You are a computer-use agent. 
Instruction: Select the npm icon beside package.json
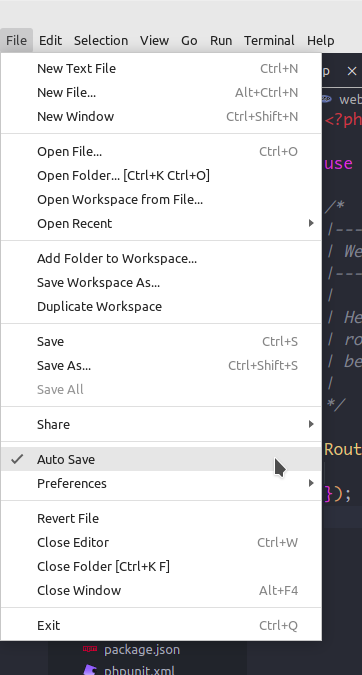click(90, 649)
